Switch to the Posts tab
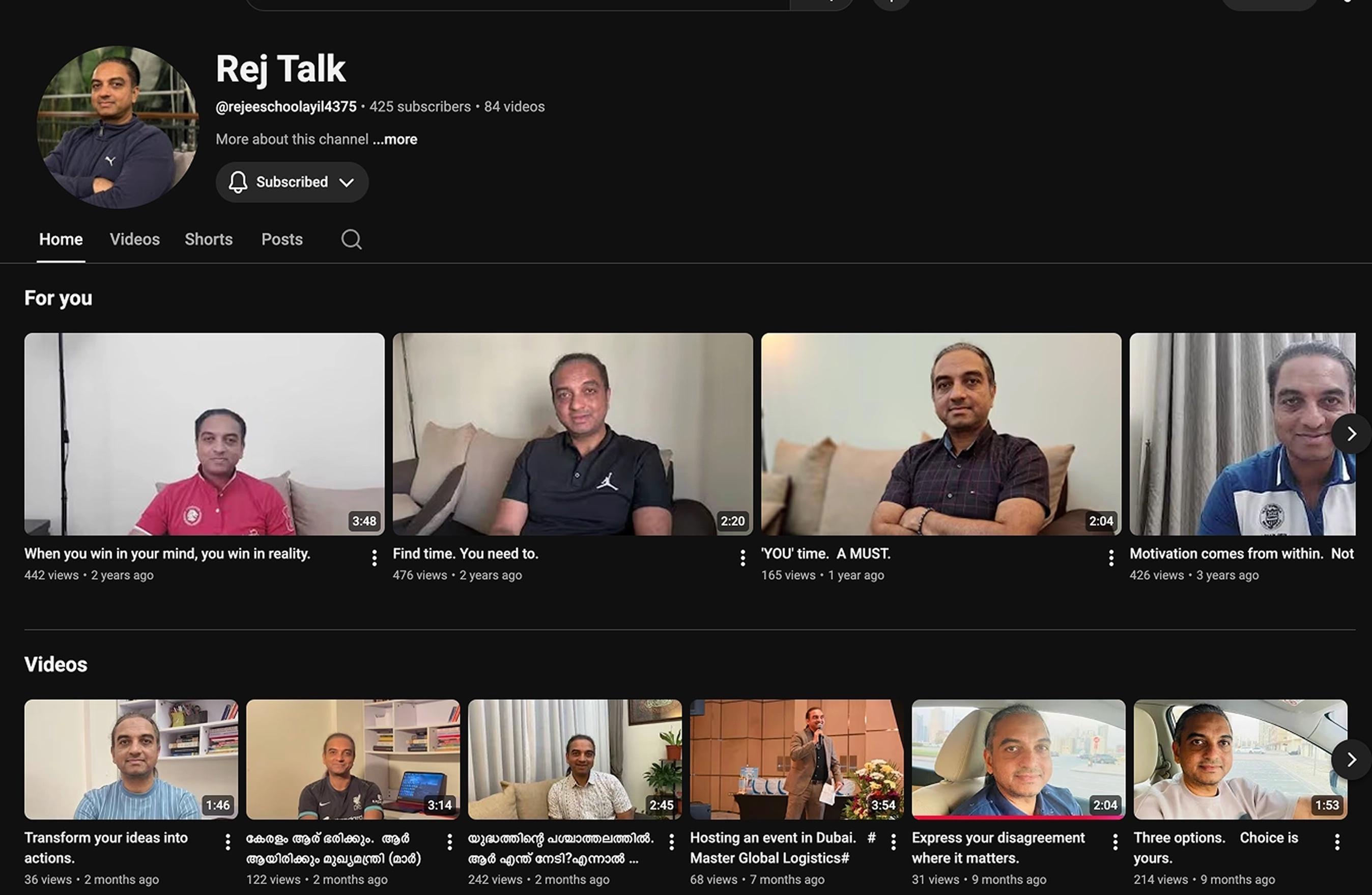This screenshot has height=895, width=1372. coord(282,239)
